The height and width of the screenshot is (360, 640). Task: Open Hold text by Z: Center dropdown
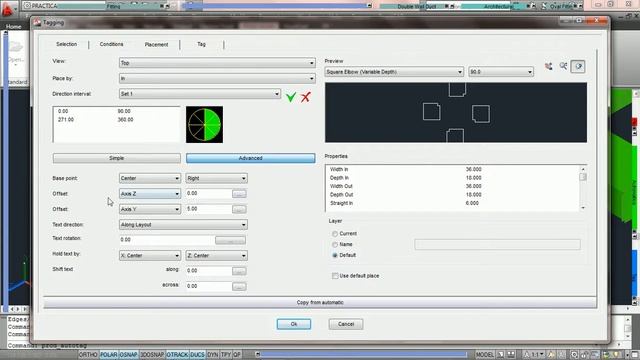coord(216,256)
